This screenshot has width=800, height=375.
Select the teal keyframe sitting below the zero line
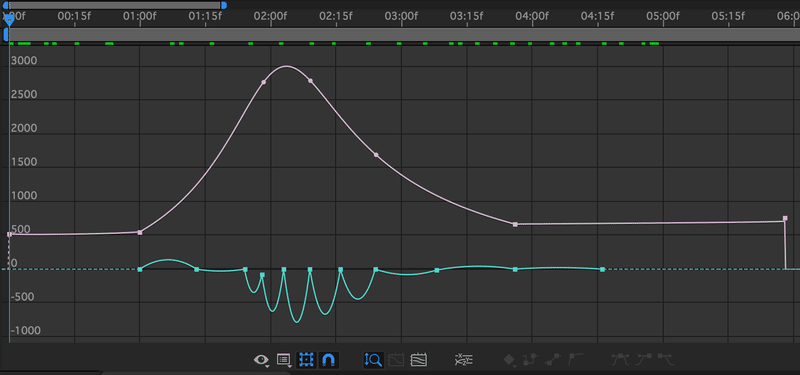point(262,275)
